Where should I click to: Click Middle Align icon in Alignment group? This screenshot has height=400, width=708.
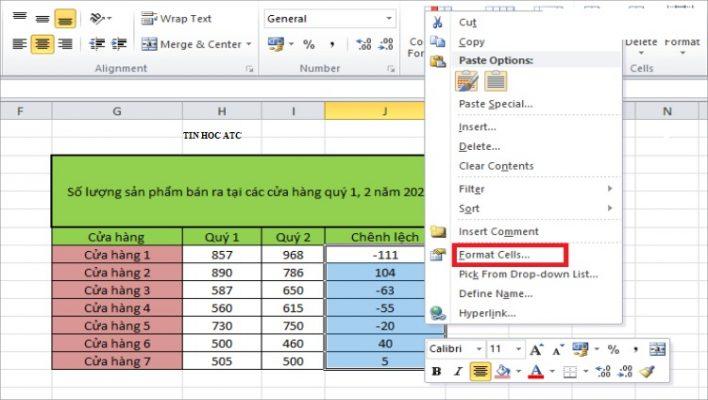(x=42, y=19)
